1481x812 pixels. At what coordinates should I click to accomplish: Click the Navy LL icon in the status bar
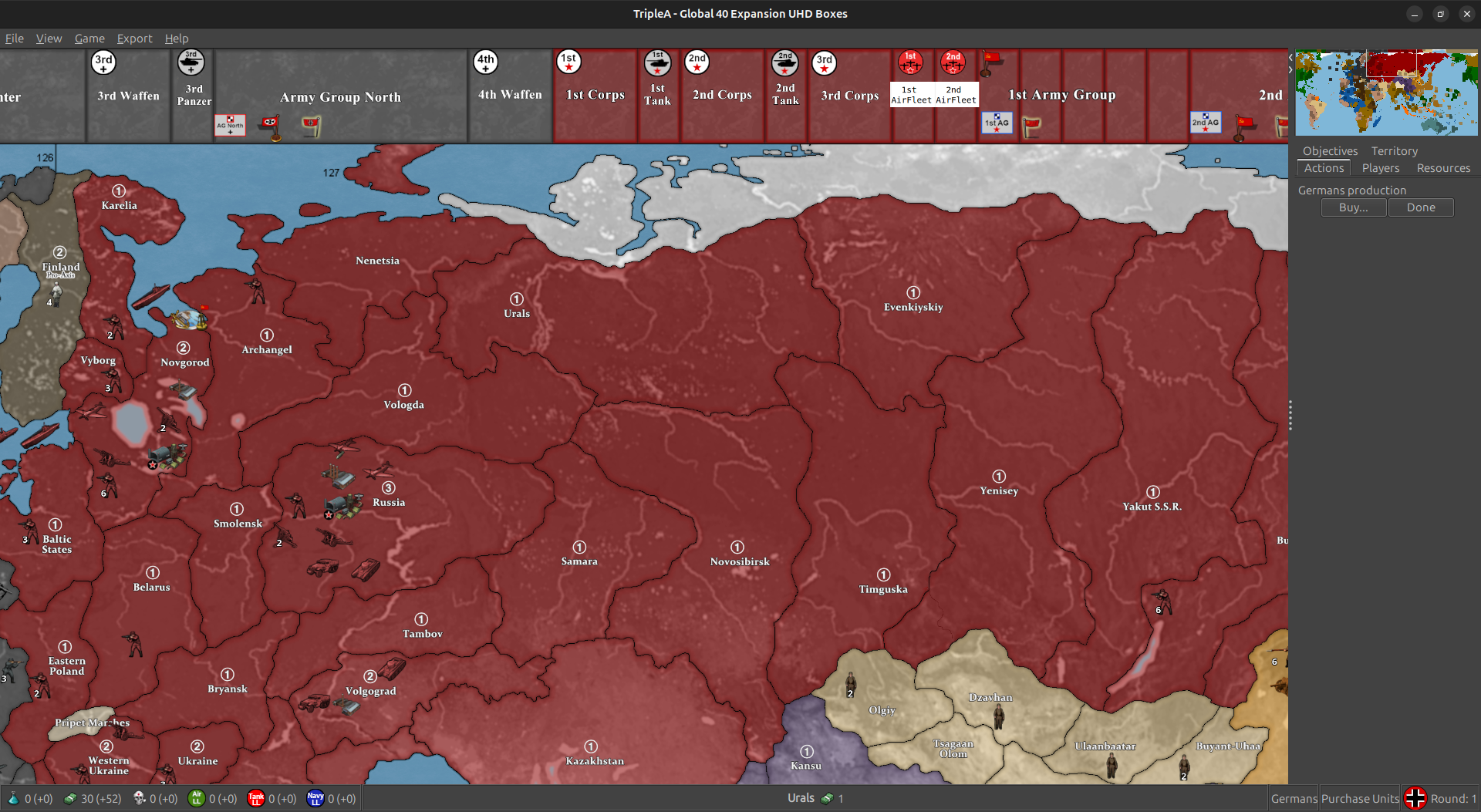click(315, 798)
